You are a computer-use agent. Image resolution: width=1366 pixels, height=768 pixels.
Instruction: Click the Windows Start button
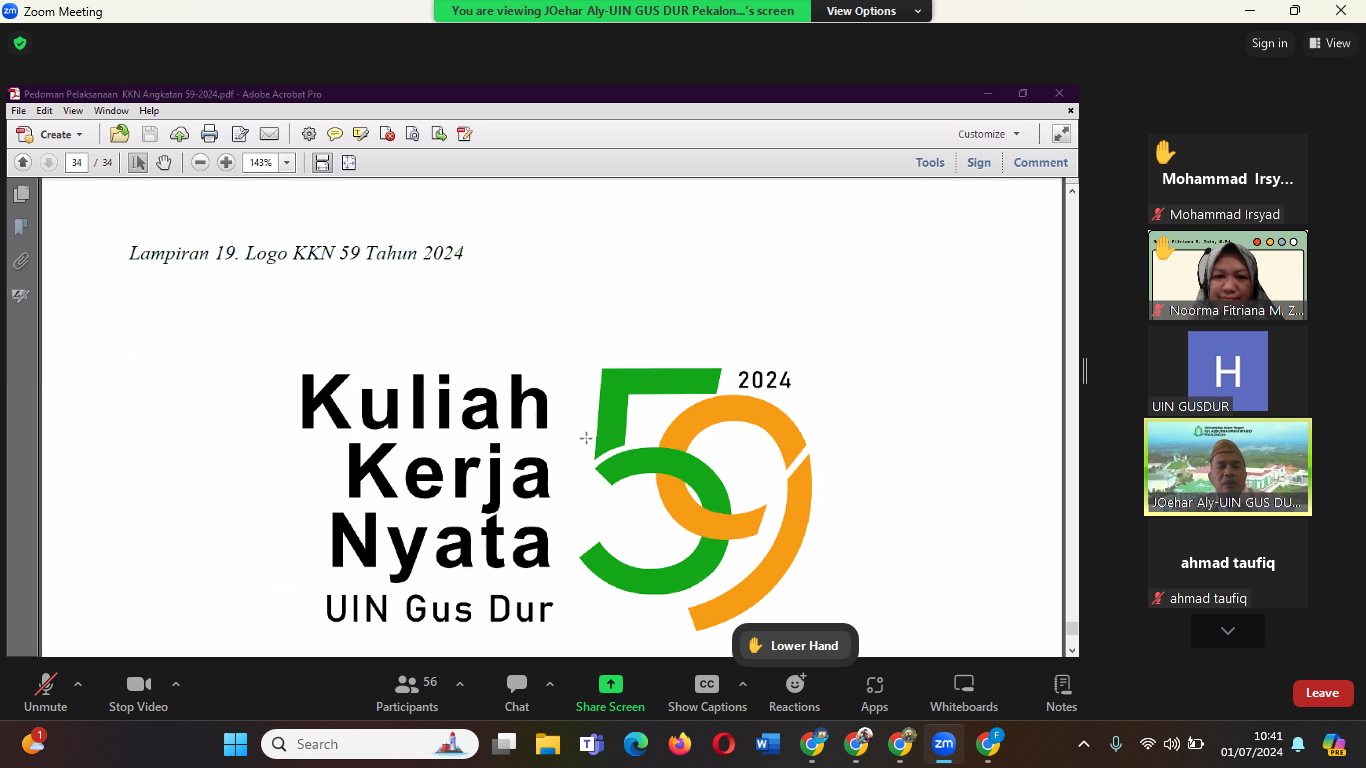pyautogui.click(x=235, y=744)
